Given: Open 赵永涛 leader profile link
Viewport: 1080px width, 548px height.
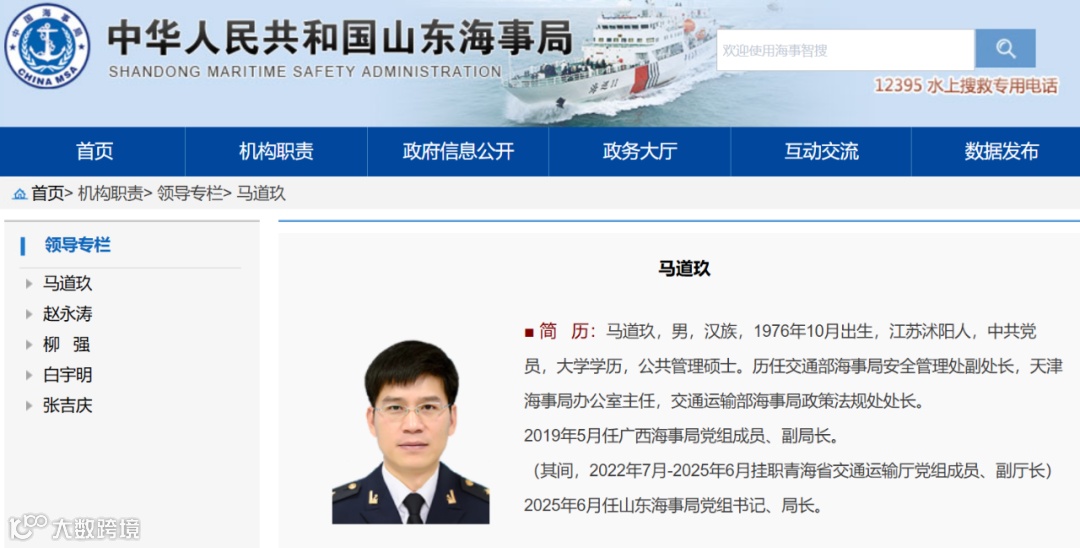Looking at the screenshot, I should (x=68, y=314).
